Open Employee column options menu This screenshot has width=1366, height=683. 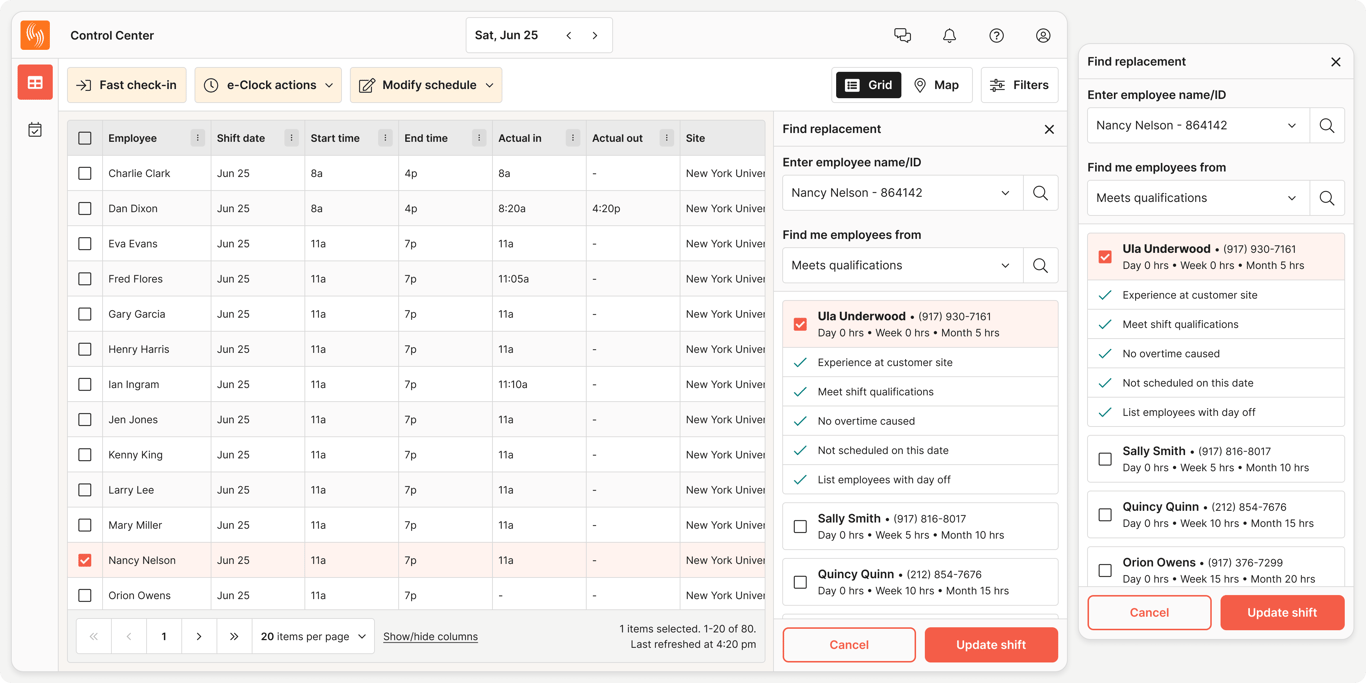pyautogui.click(x=197, y=138)
